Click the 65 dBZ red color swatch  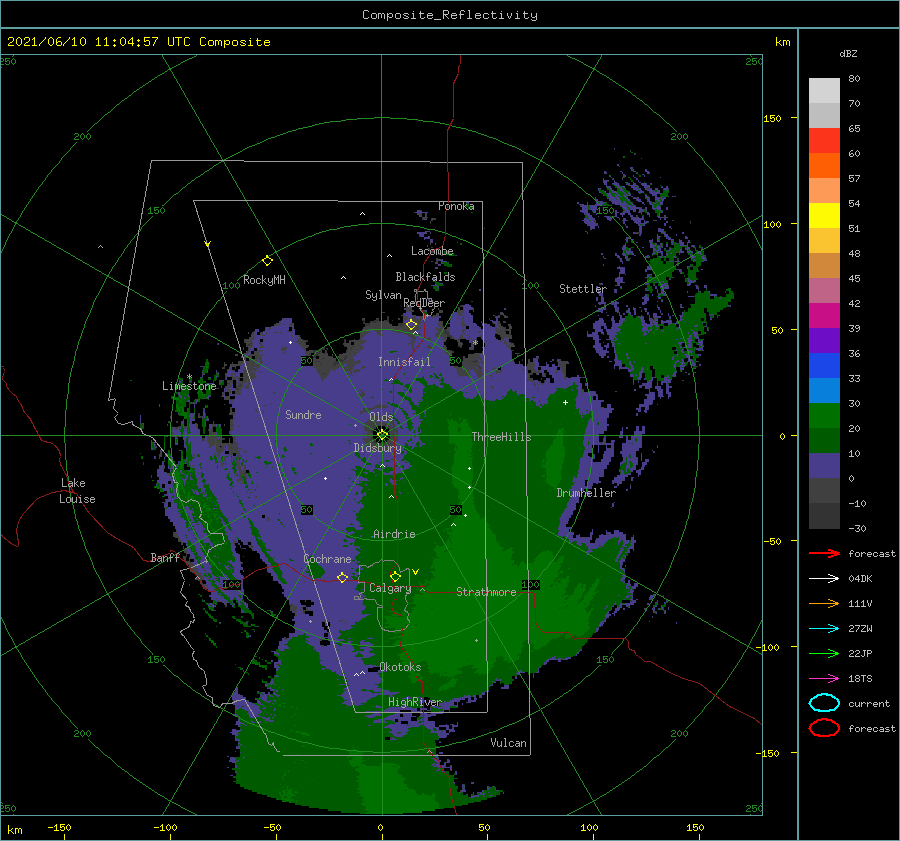coord(824,140)
